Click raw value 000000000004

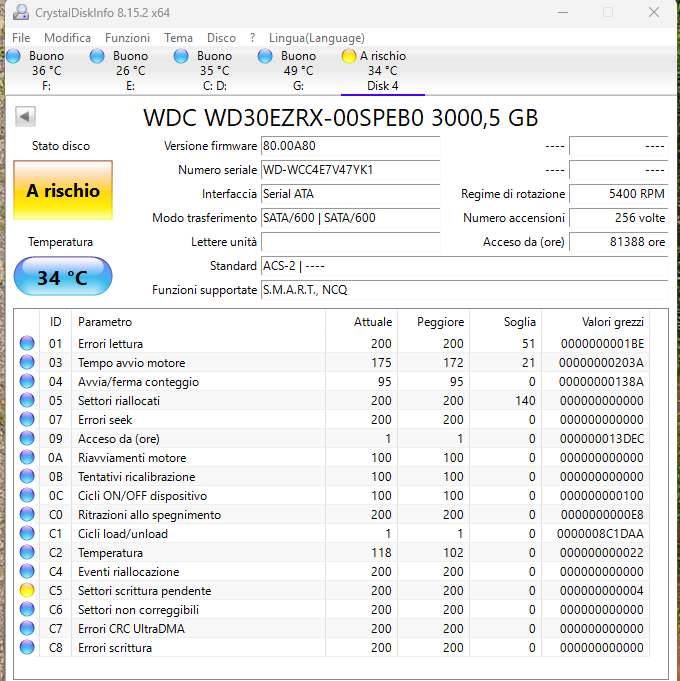(601, 591)
